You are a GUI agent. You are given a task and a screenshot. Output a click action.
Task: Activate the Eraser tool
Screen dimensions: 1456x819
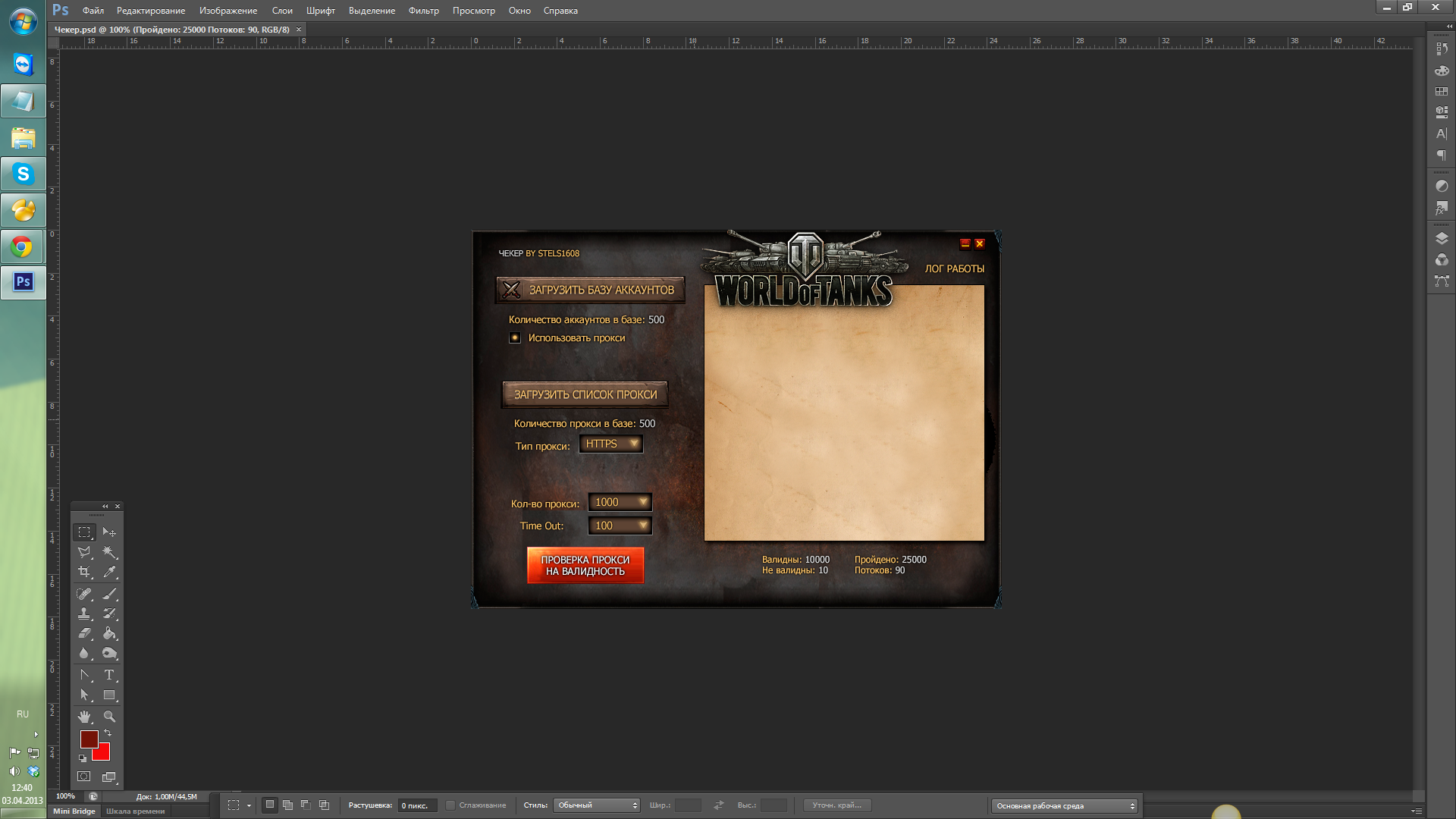click(x=84, y=633)
